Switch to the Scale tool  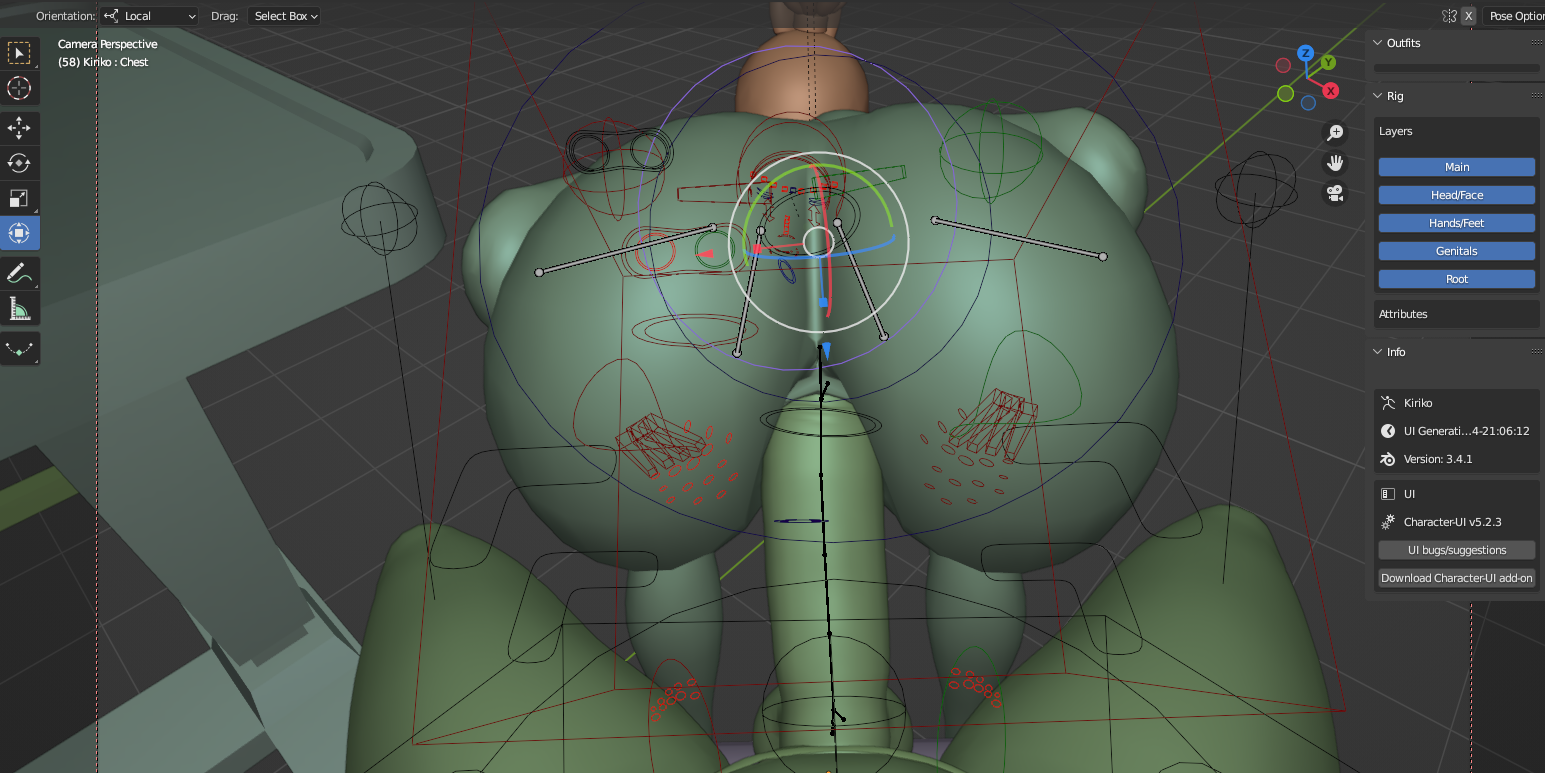click(19, 198)
